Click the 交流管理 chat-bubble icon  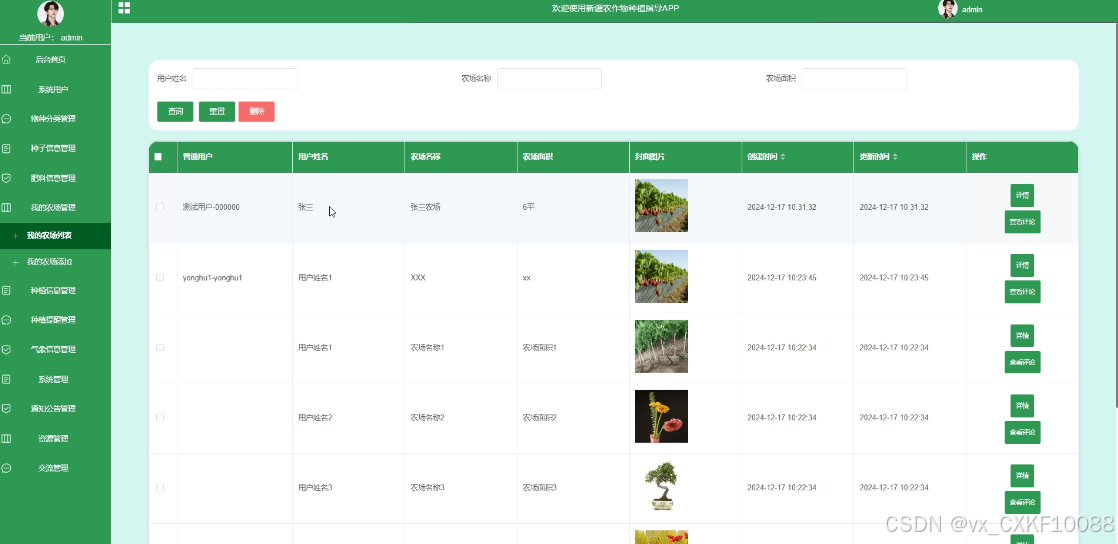6,468
